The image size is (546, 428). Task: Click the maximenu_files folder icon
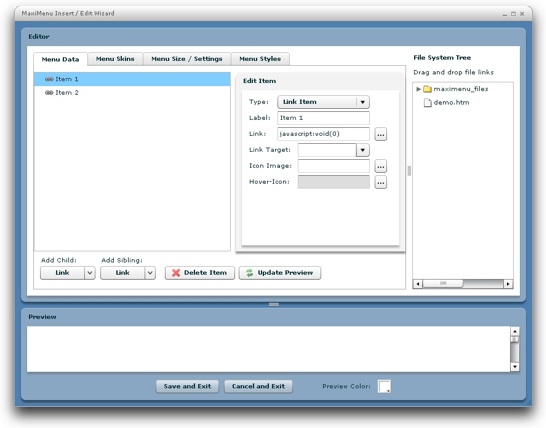click(427, 89)
